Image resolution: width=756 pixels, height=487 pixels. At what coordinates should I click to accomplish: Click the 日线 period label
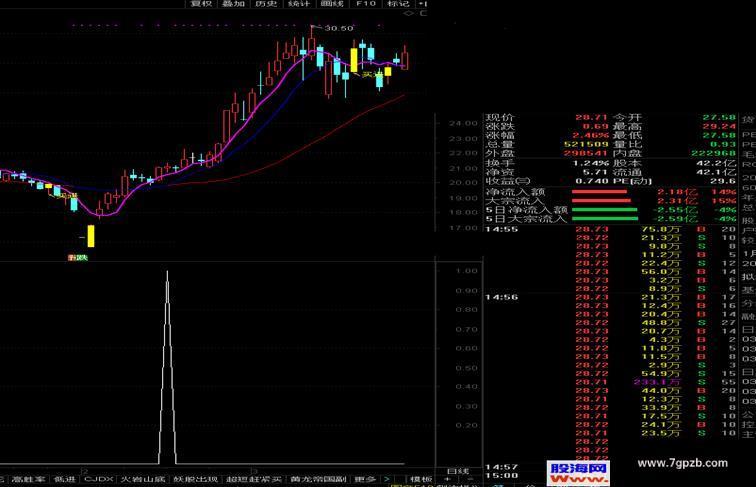click(458, 471)
